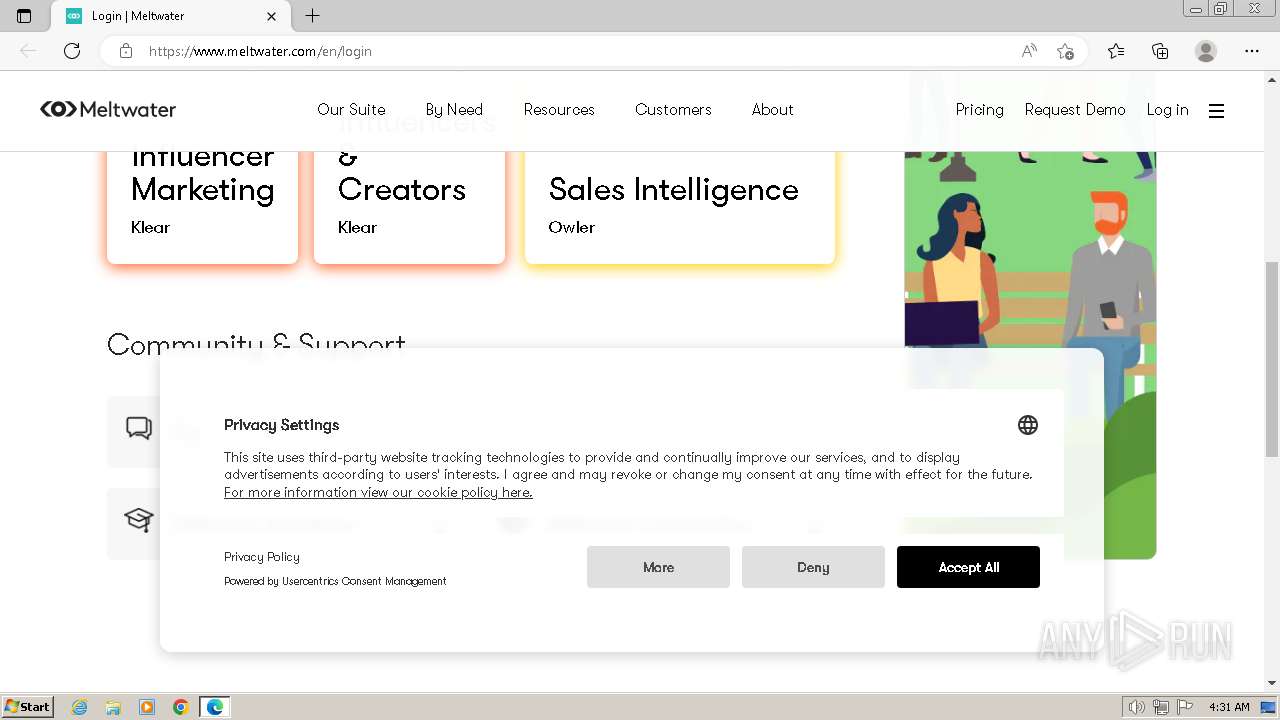The image size is (1280, 720).
Task: Open Chrome from taskbar
Action: [181, 707]
